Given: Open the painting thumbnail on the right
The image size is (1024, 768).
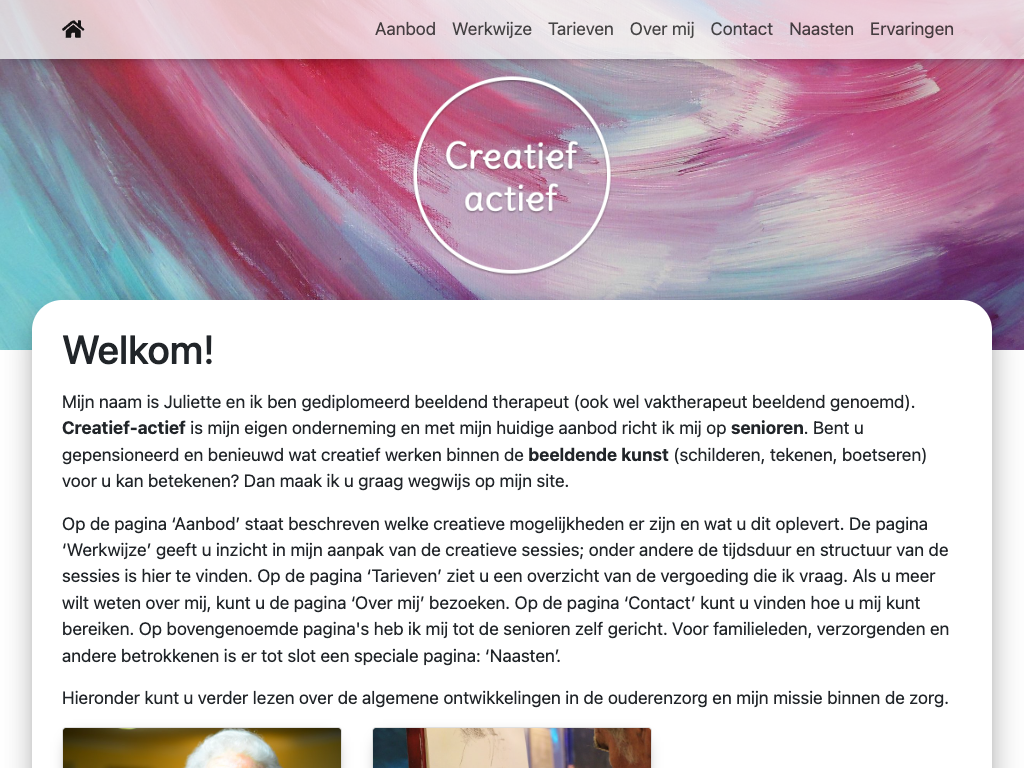Looking at the screenshot, I should 512,748.
